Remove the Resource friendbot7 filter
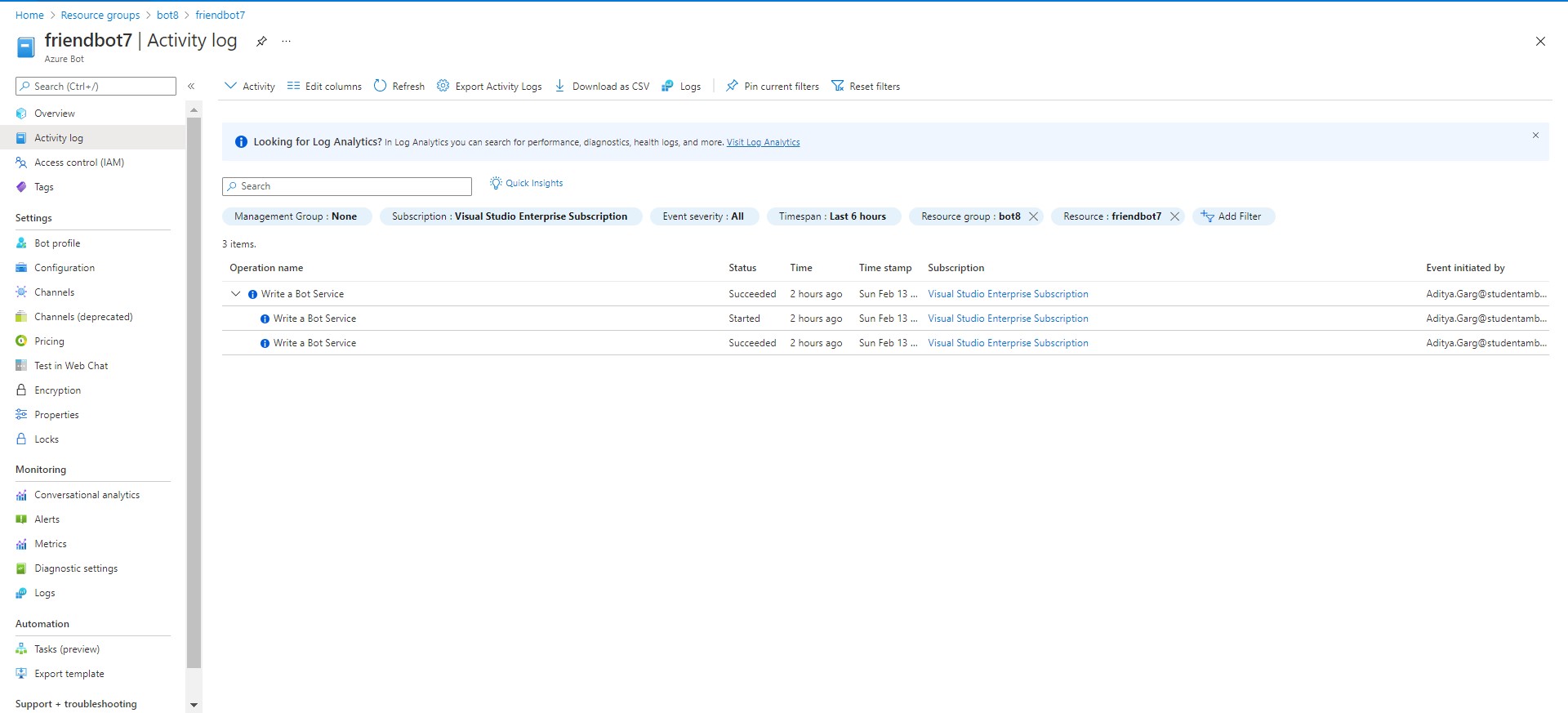Viewport: 1568px width, 713px height. pos(1174,216)
